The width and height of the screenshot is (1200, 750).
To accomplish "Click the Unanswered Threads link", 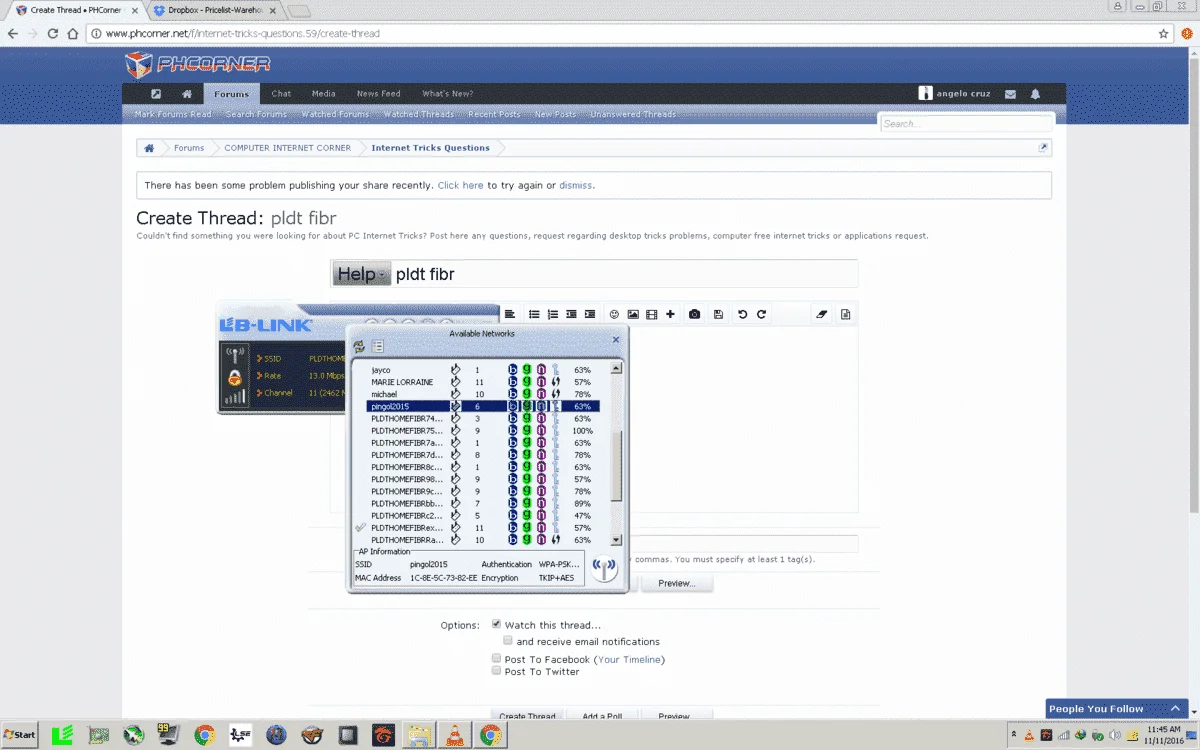I will tap(633, 115).
